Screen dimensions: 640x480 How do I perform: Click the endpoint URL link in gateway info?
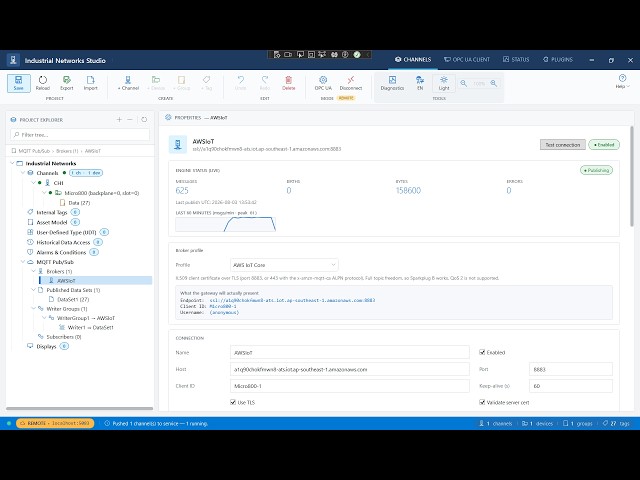click(292, 300)
